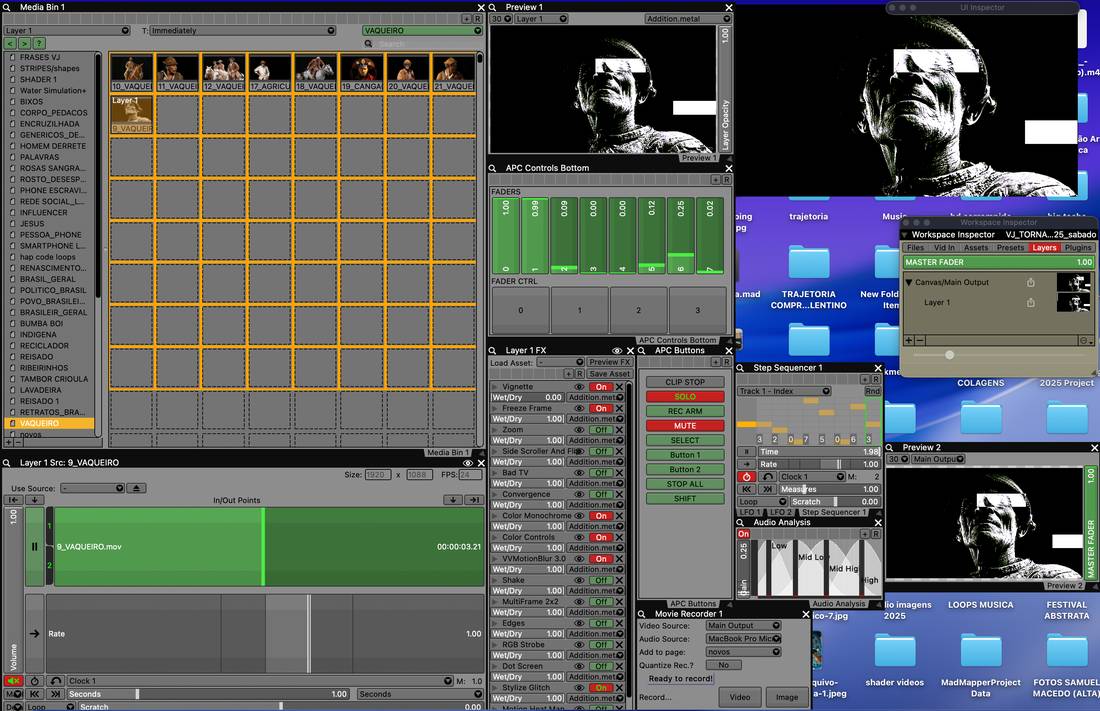
Task: Reset Step Sequencer with curved arrow
Action: tap(767, 477)
